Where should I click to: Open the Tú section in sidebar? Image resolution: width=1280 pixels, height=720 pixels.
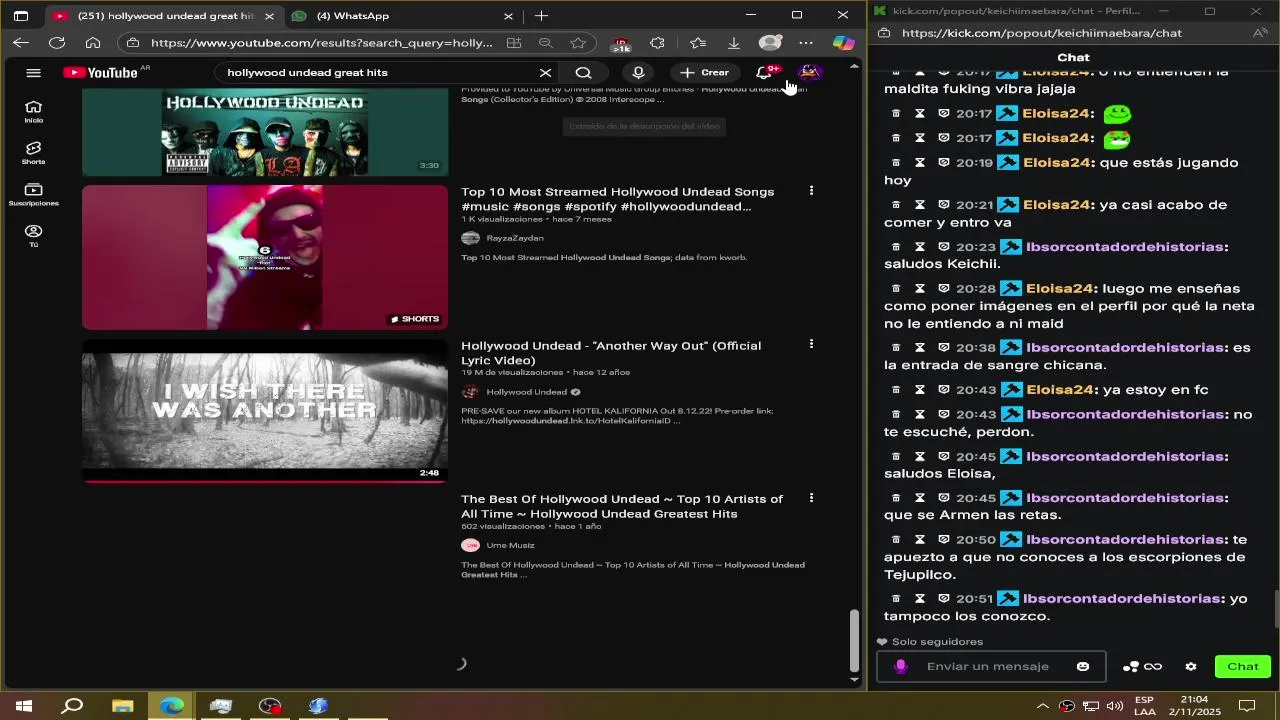[x=33, y=236]
